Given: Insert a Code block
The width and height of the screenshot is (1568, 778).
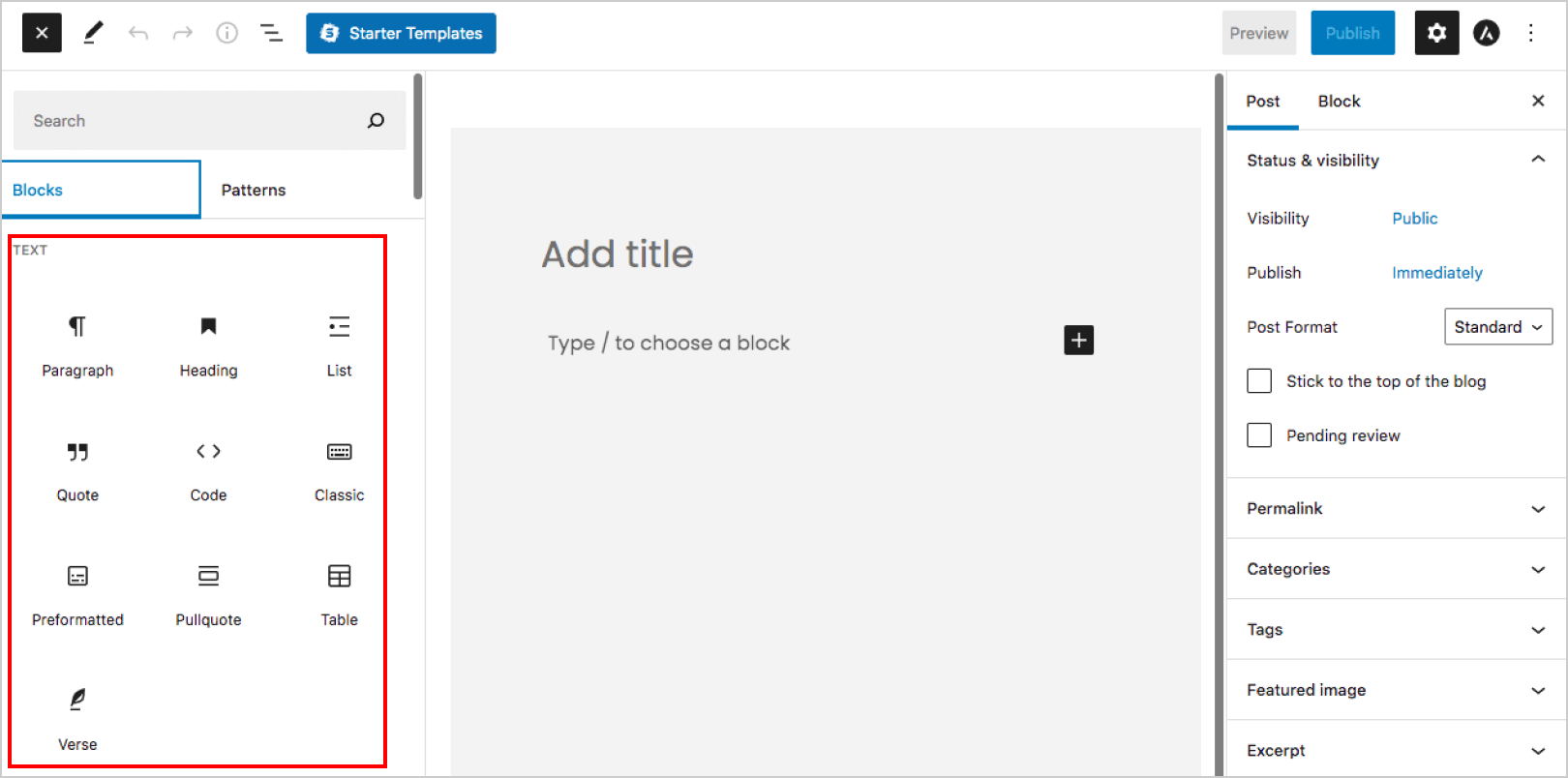Looking at the screenshot, I should pos(208,469).
